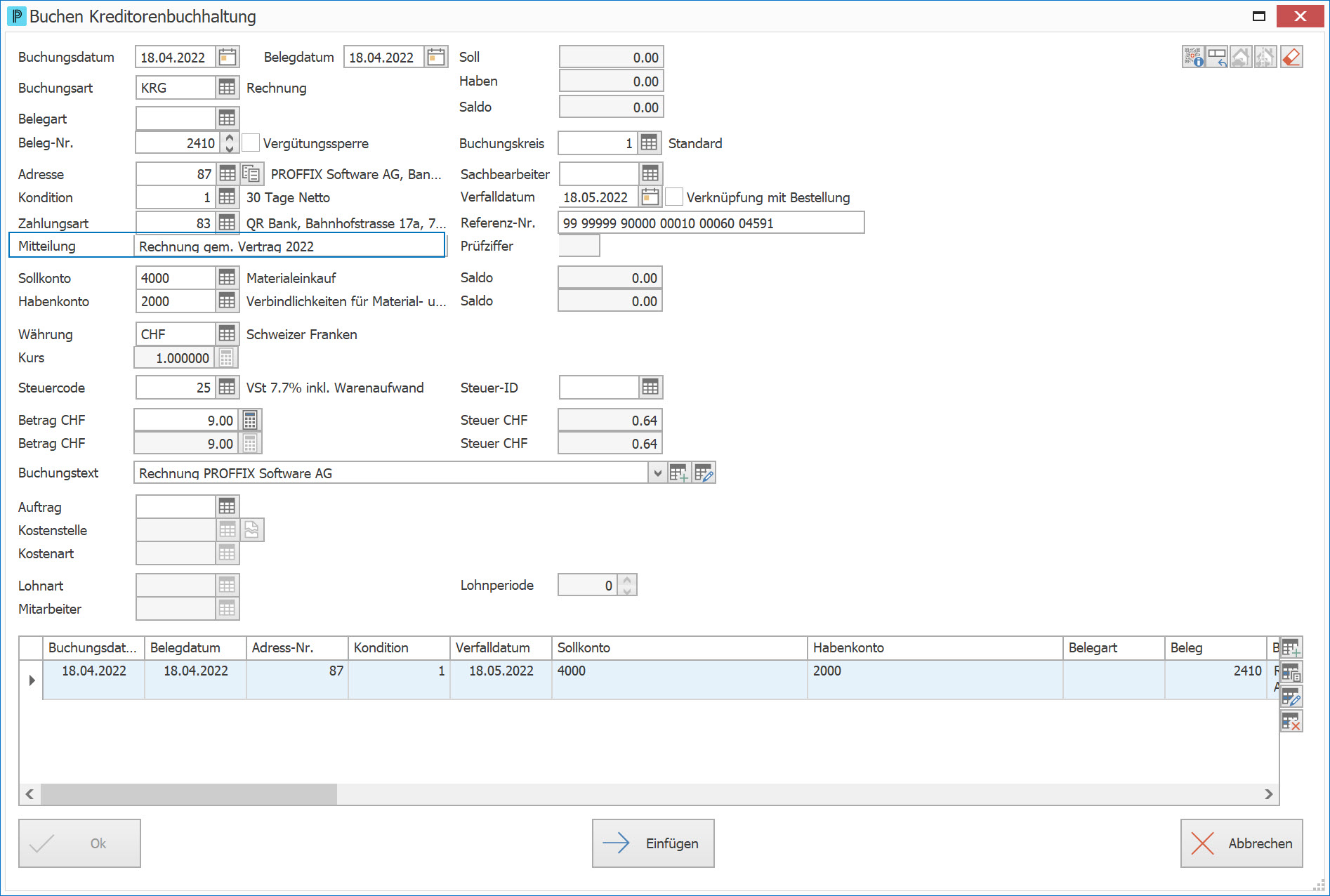Tick Verknüpfung mit Bestellung checkbox
The height and width of the screenshot is (896, 1330).
674,197
